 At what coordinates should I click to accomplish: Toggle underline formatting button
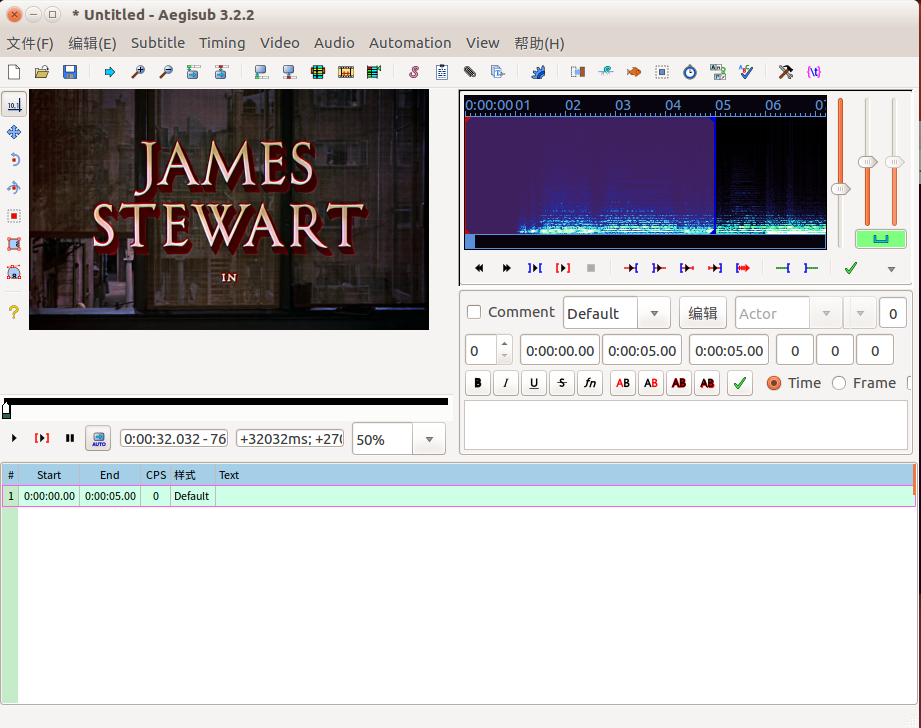(534, 383)
